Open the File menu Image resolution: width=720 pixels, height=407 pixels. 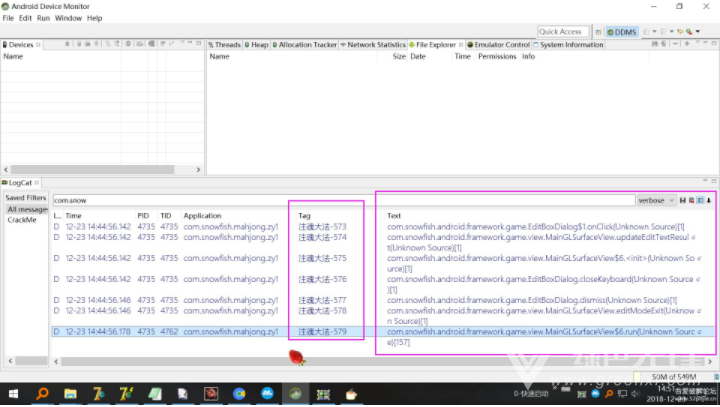[x=8, y=18]
